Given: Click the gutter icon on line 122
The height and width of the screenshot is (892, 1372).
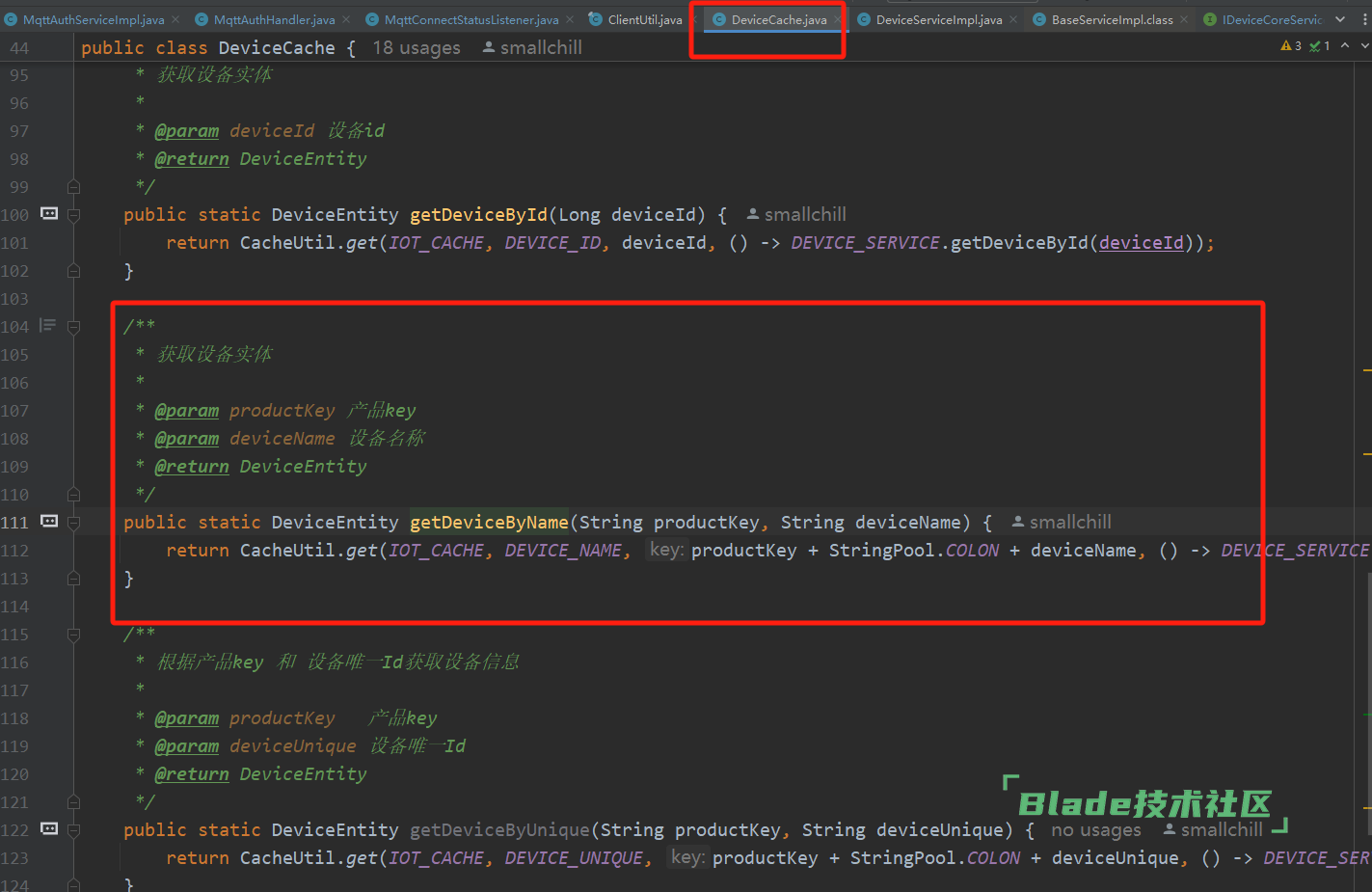Looking at the screenshot, I should 49,828.
